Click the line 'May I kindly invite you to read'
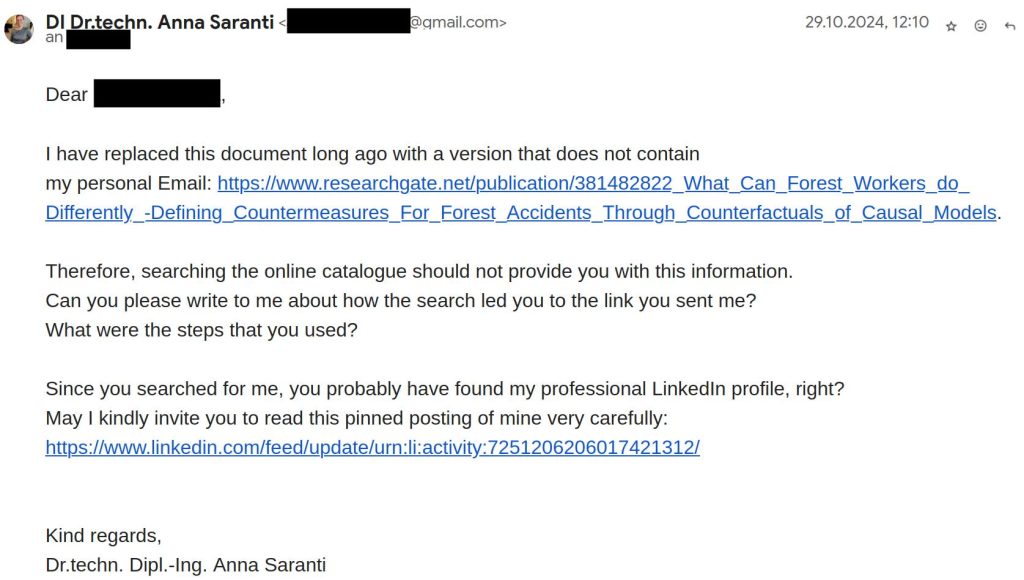1024x580 pixels. [356, 418]
